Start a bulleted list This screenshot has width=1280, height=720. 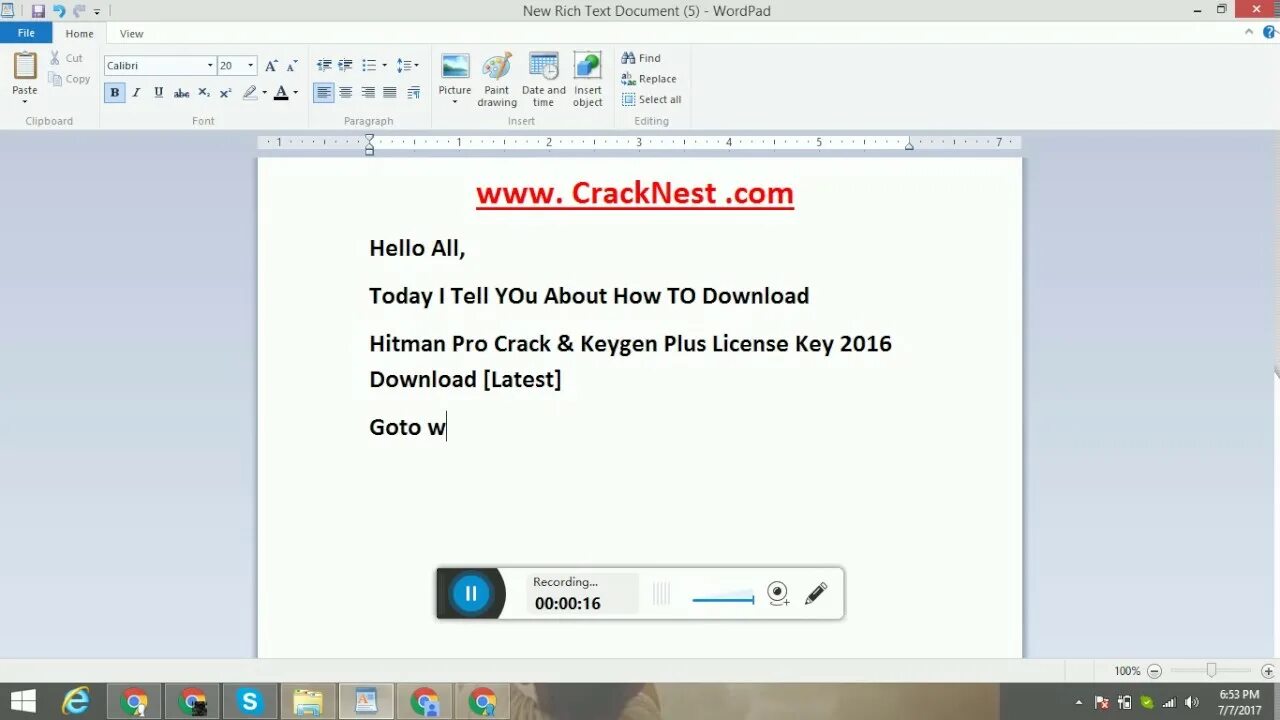tap(369, 65)
